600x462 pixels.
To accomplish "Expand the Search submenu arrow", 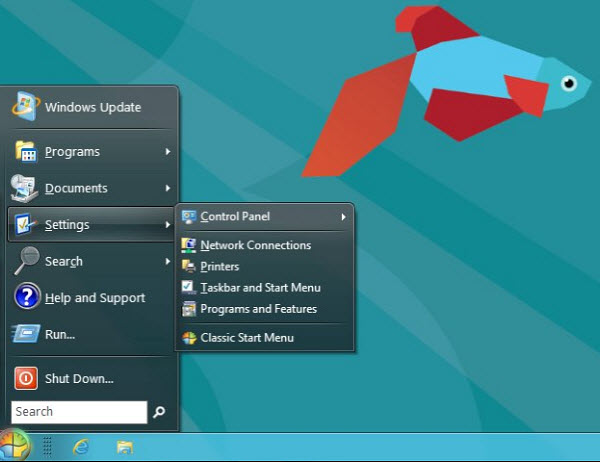I will (168, 262).
